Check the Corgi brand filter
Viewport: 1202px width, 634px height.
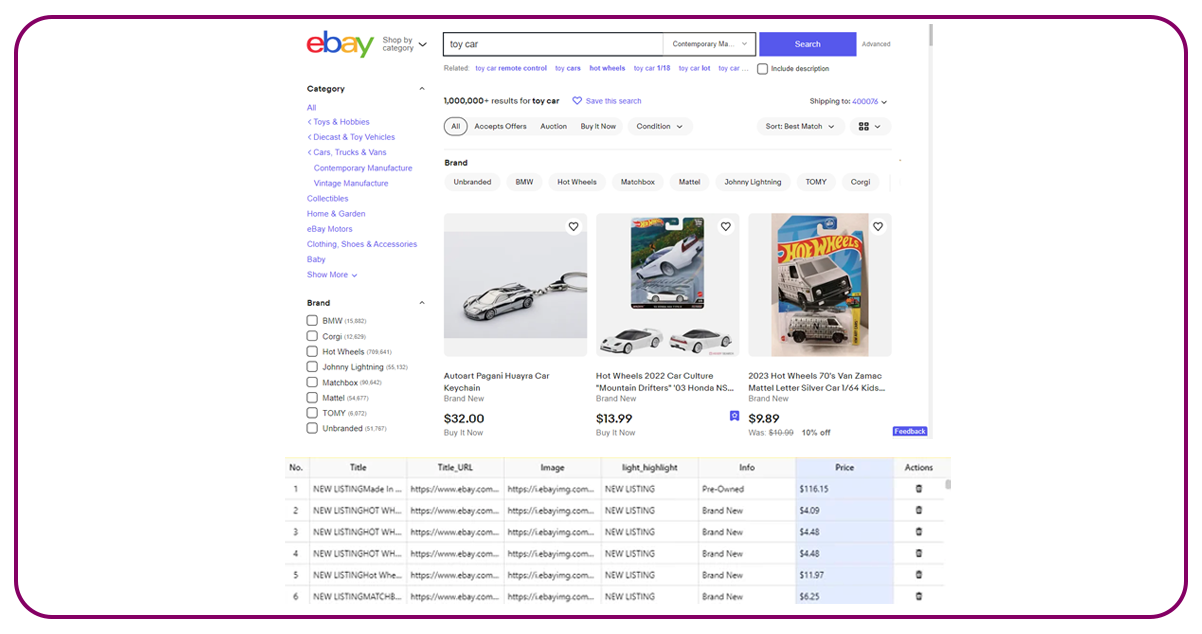point(312,336)
